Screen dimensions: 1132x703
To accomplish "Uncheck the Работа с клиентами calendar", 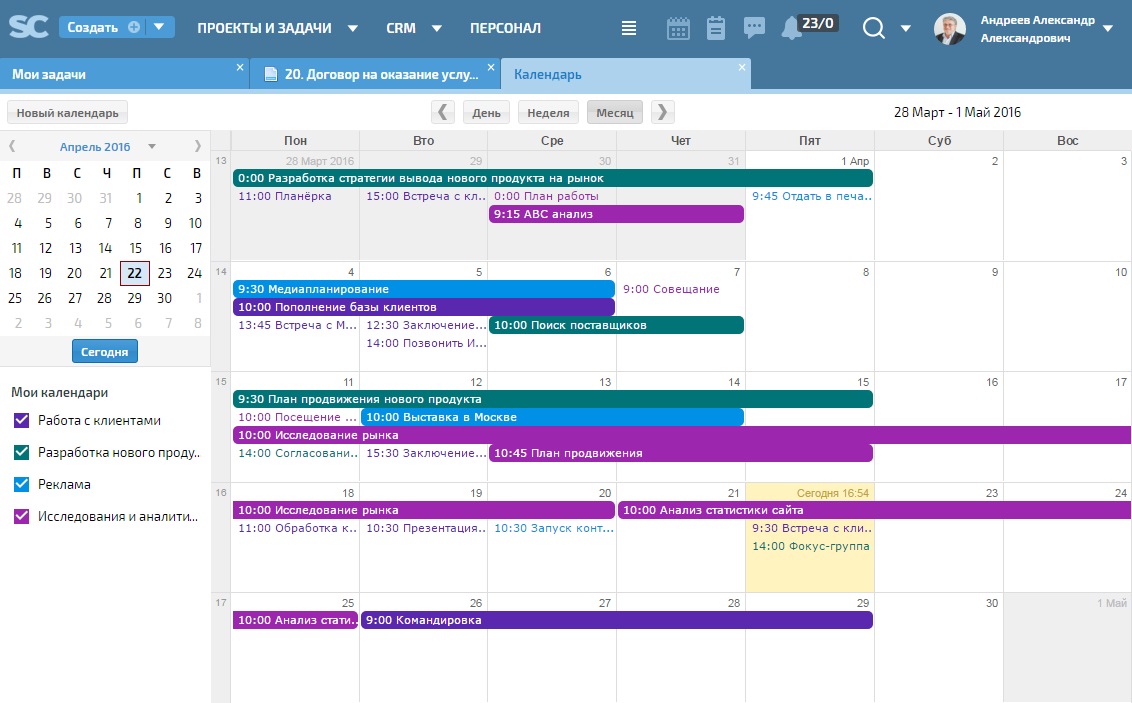I will [22, 420].
